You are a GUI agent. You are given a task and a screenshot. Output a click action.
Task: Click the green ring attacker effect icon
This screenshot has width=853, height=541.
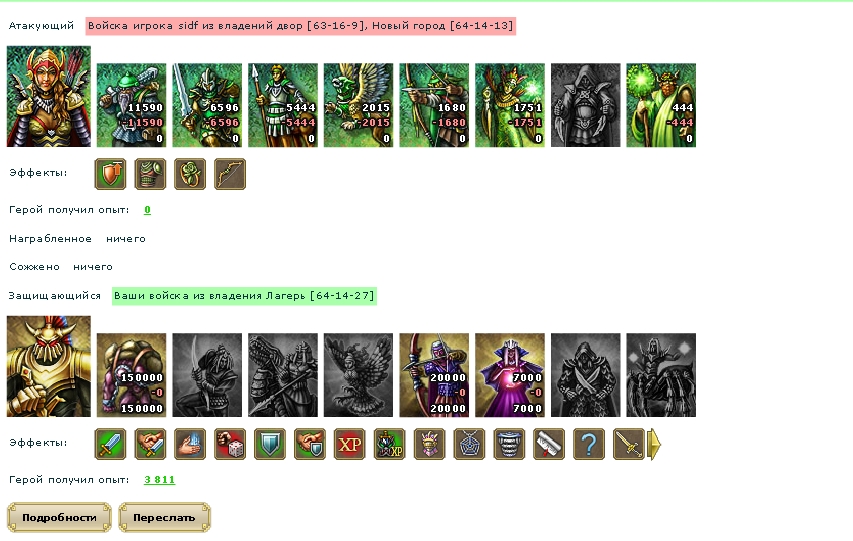tap(190, 174)
